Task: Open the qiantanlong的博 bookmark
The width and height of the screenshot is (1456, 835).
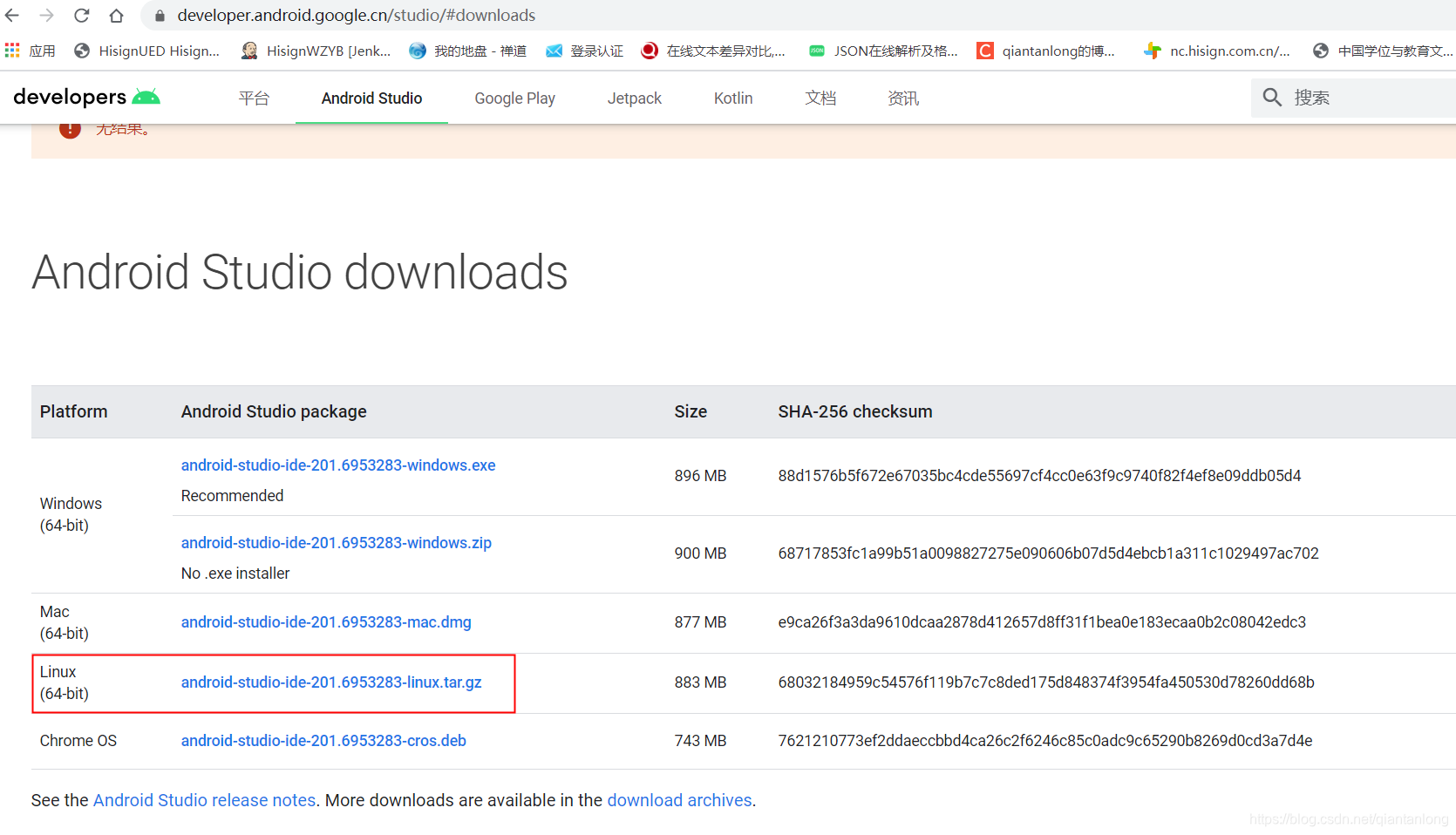Action: (x=1046, y=51)
